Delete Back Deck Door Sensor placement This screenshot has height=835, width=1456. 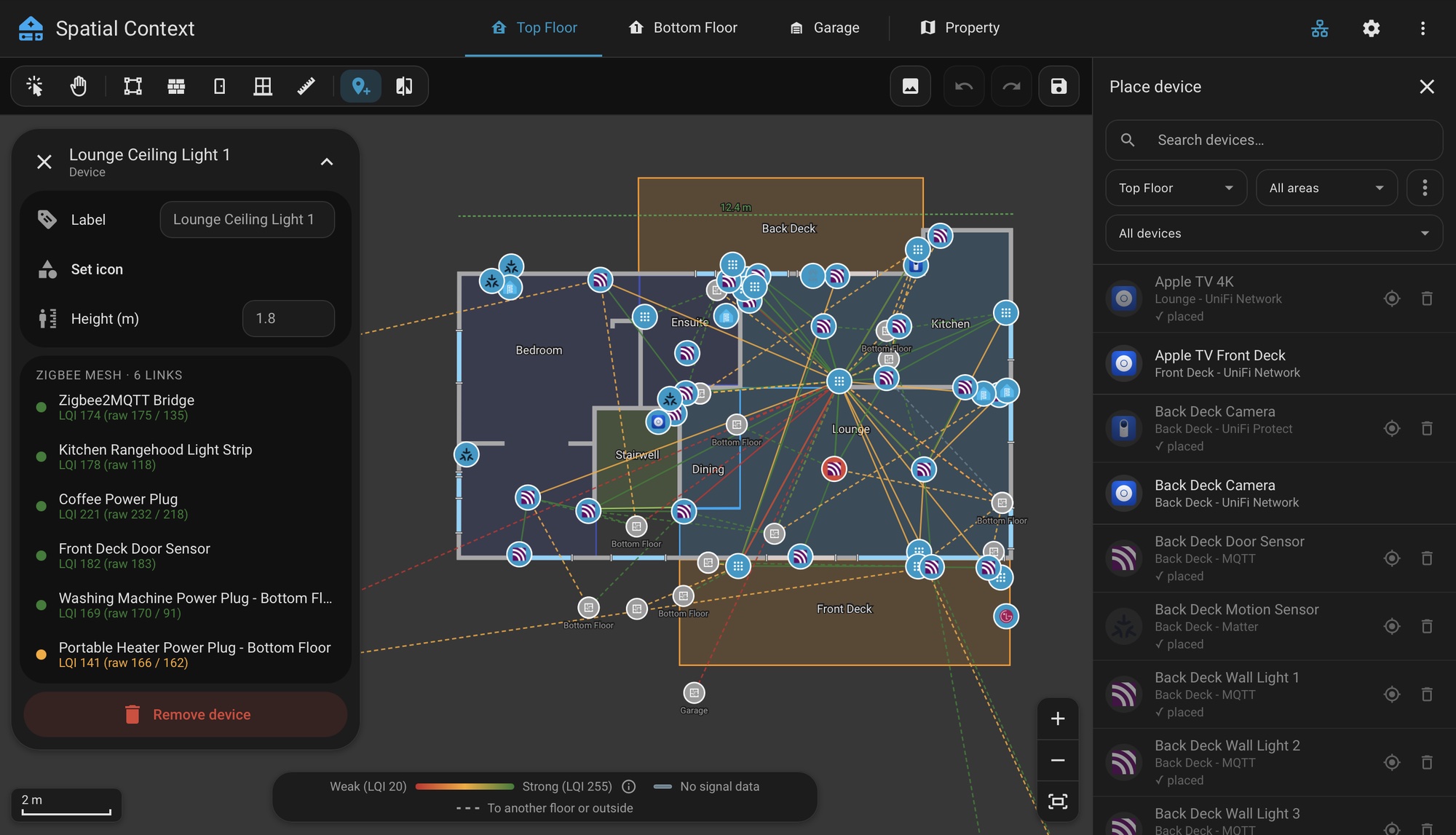[1427, 558]
